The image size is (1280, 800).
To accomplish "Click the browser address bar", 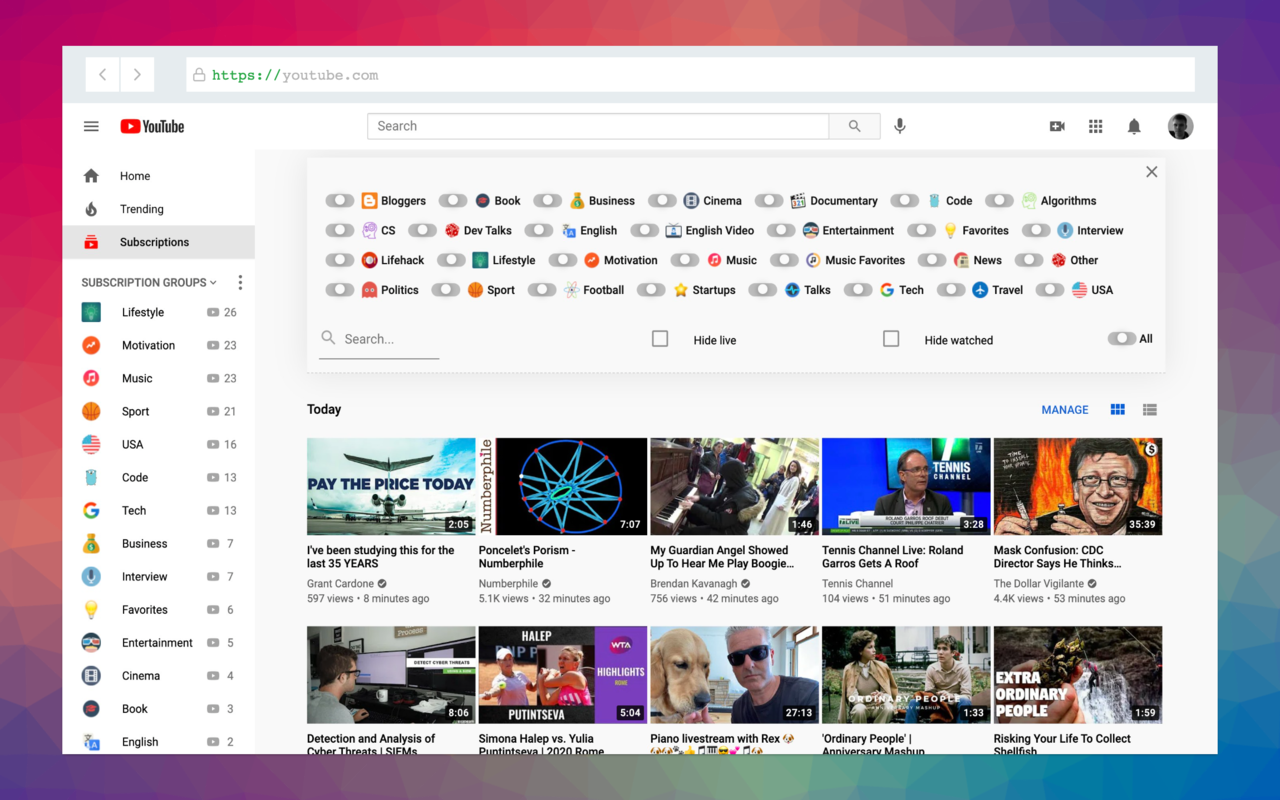I will (690, 75).
